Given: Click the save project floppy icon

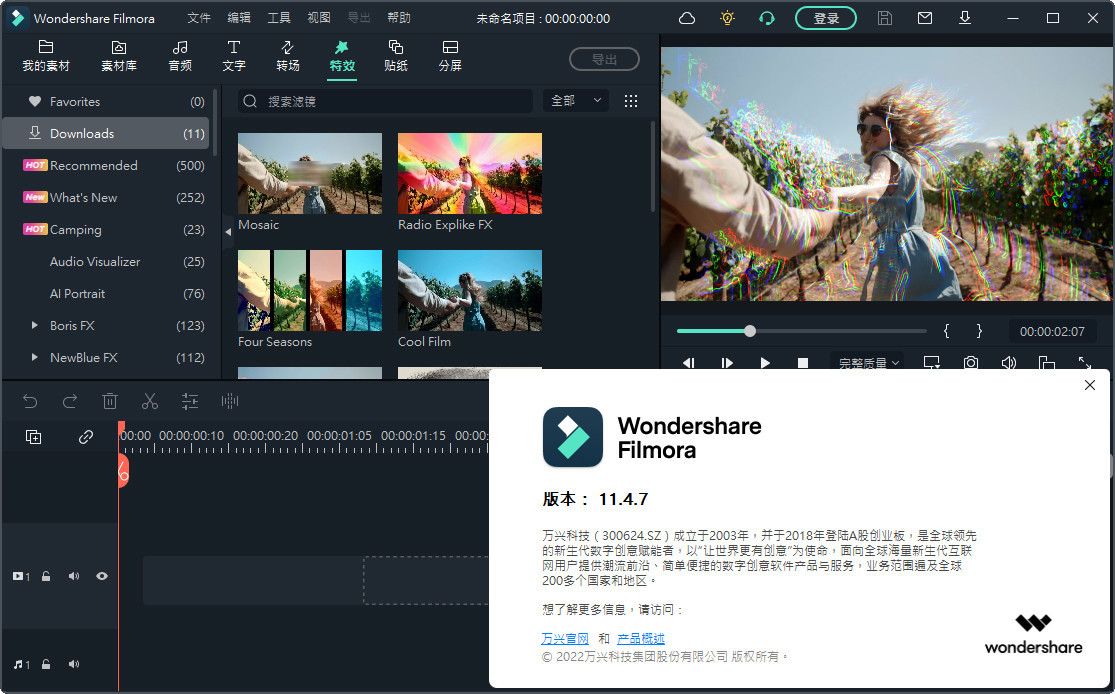Looking at the screenshot, I should coord(885,18).
